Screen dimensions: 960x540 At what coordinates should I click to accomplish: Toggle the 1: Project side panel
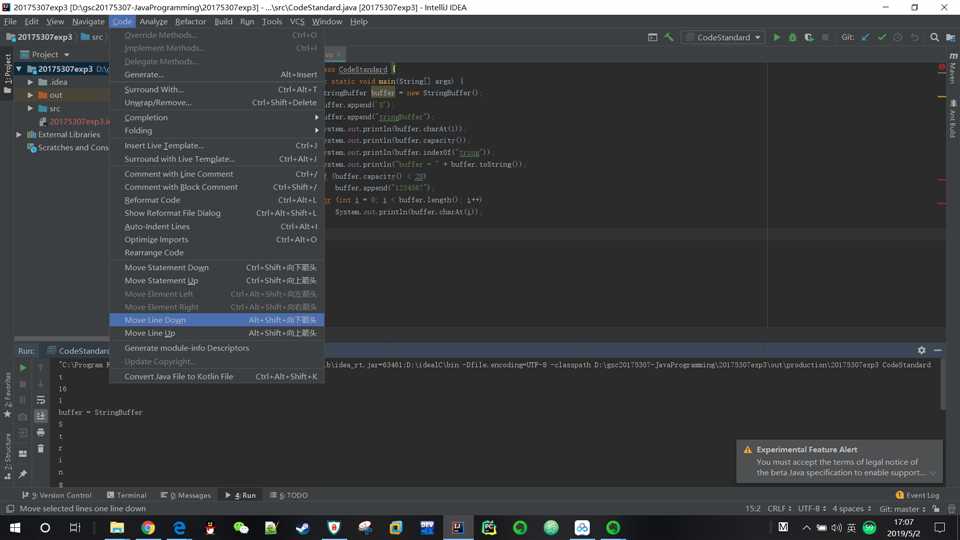click(x=7, y=73)
